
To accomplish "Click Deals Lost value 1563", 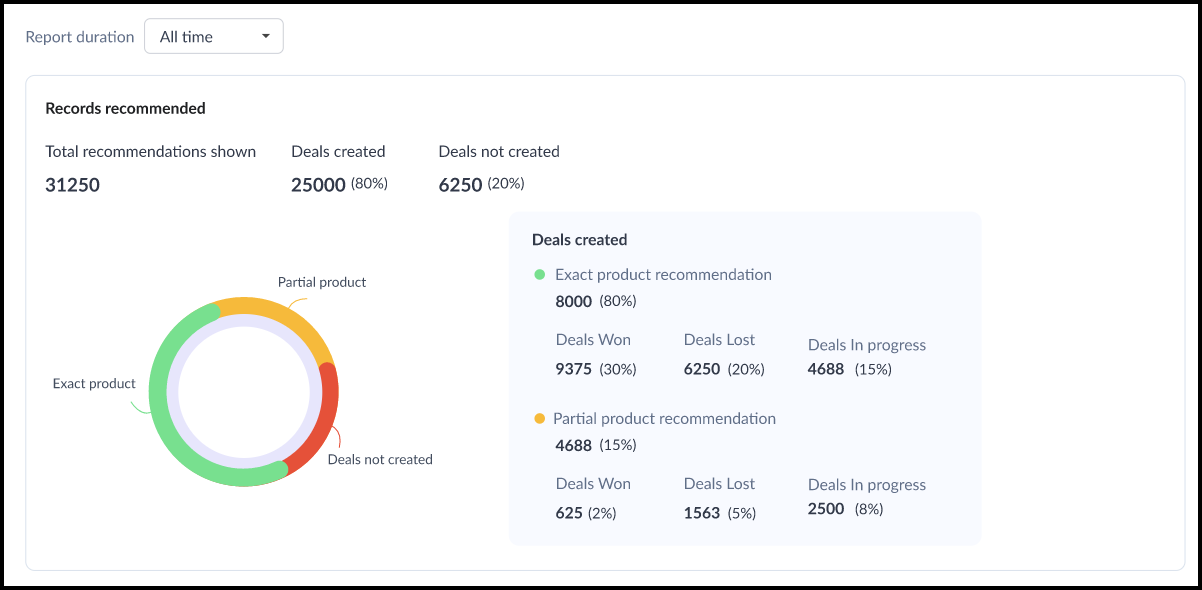I will [x=702, y=513].
